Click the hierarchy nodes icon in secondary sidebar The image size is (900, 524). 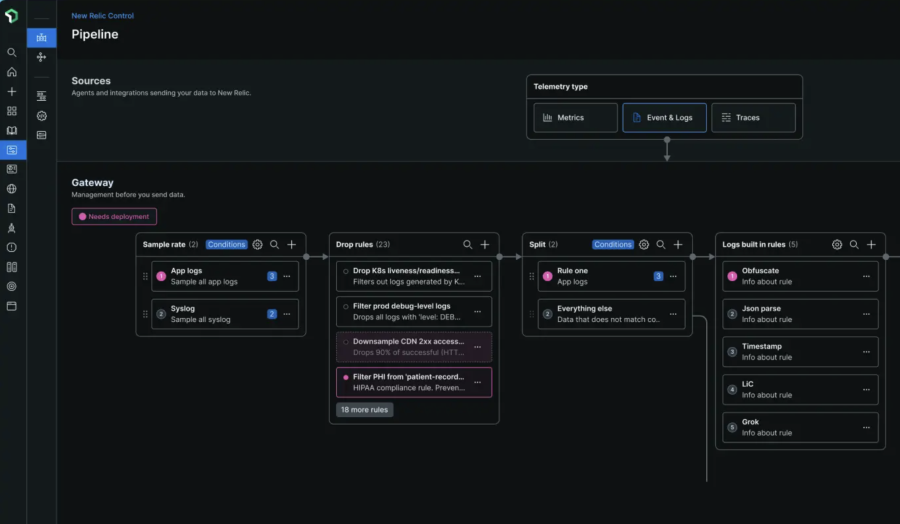pos(41,57)
